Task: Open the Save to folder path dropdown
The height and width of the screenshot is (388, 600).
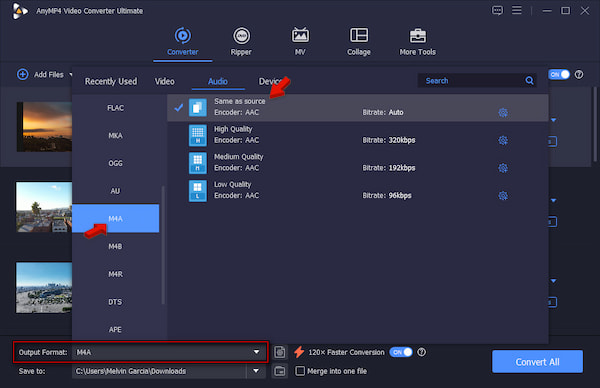Action: point(256,371)
